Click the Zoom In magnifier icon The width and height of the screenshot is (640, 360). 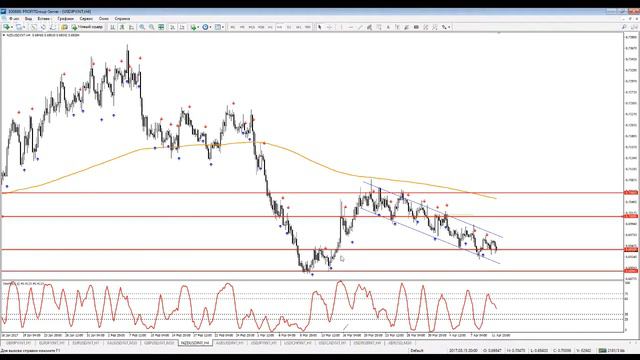tap(142, 27)
